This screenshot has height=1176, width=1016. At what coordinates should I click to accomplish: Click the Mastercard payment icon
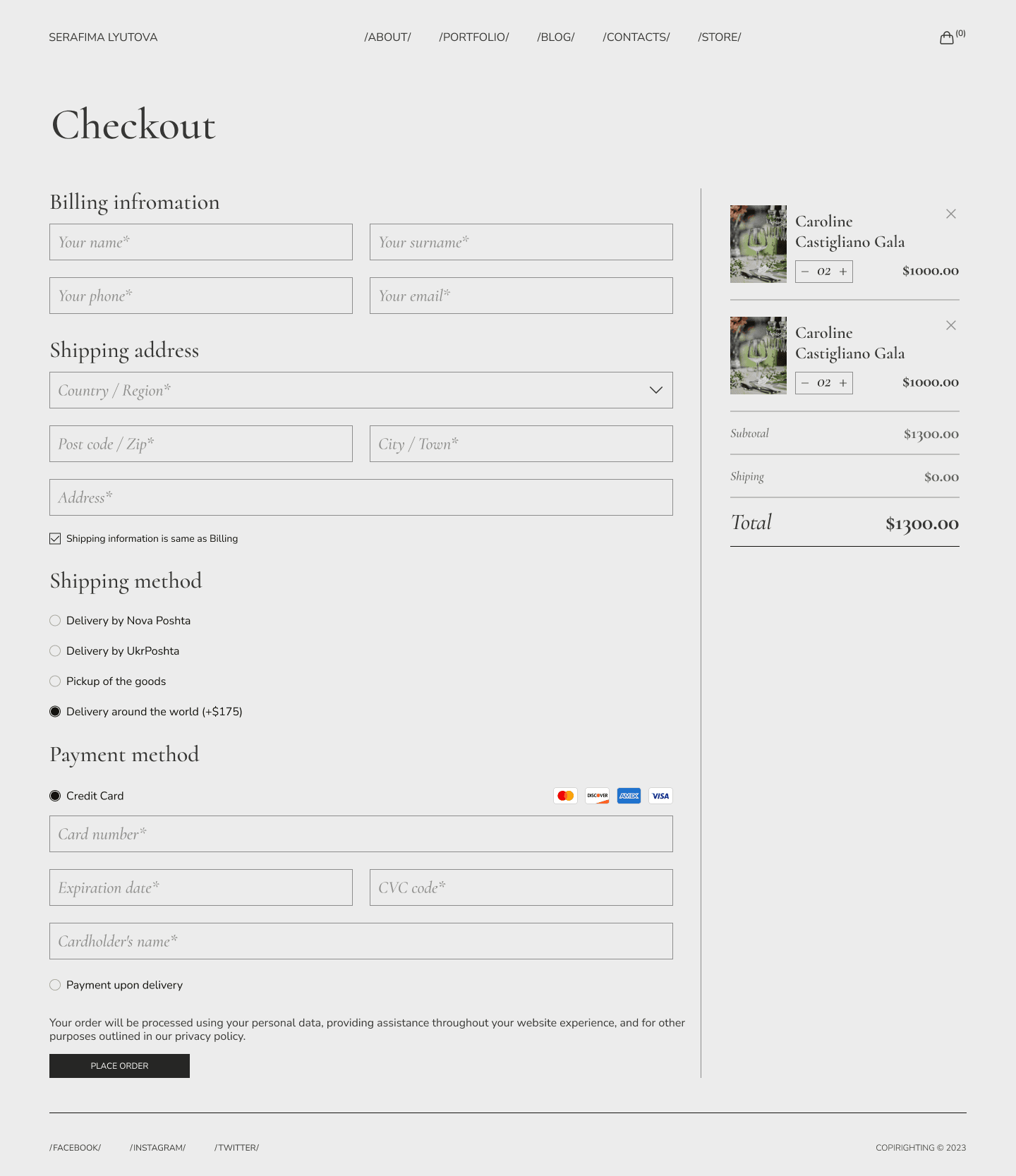point(565,796)
